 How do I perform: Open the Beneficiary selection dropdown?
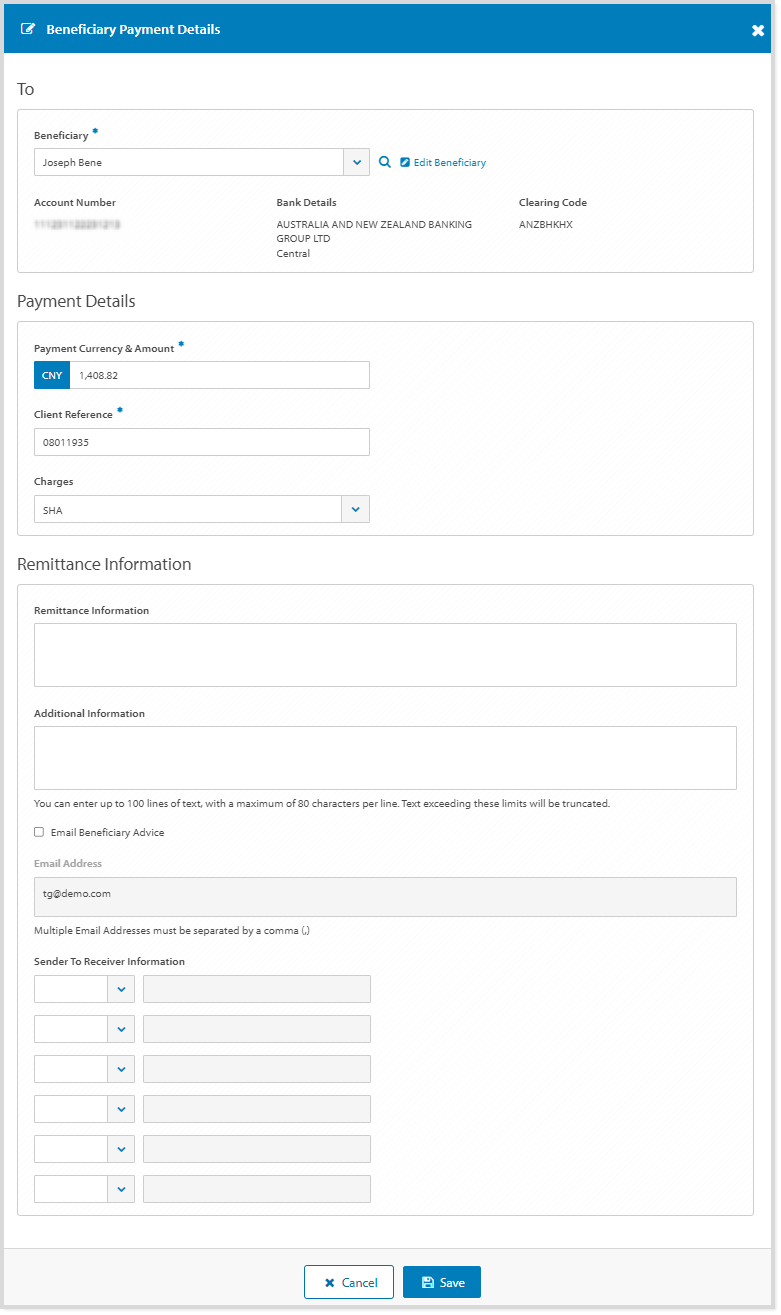[356, 161]
